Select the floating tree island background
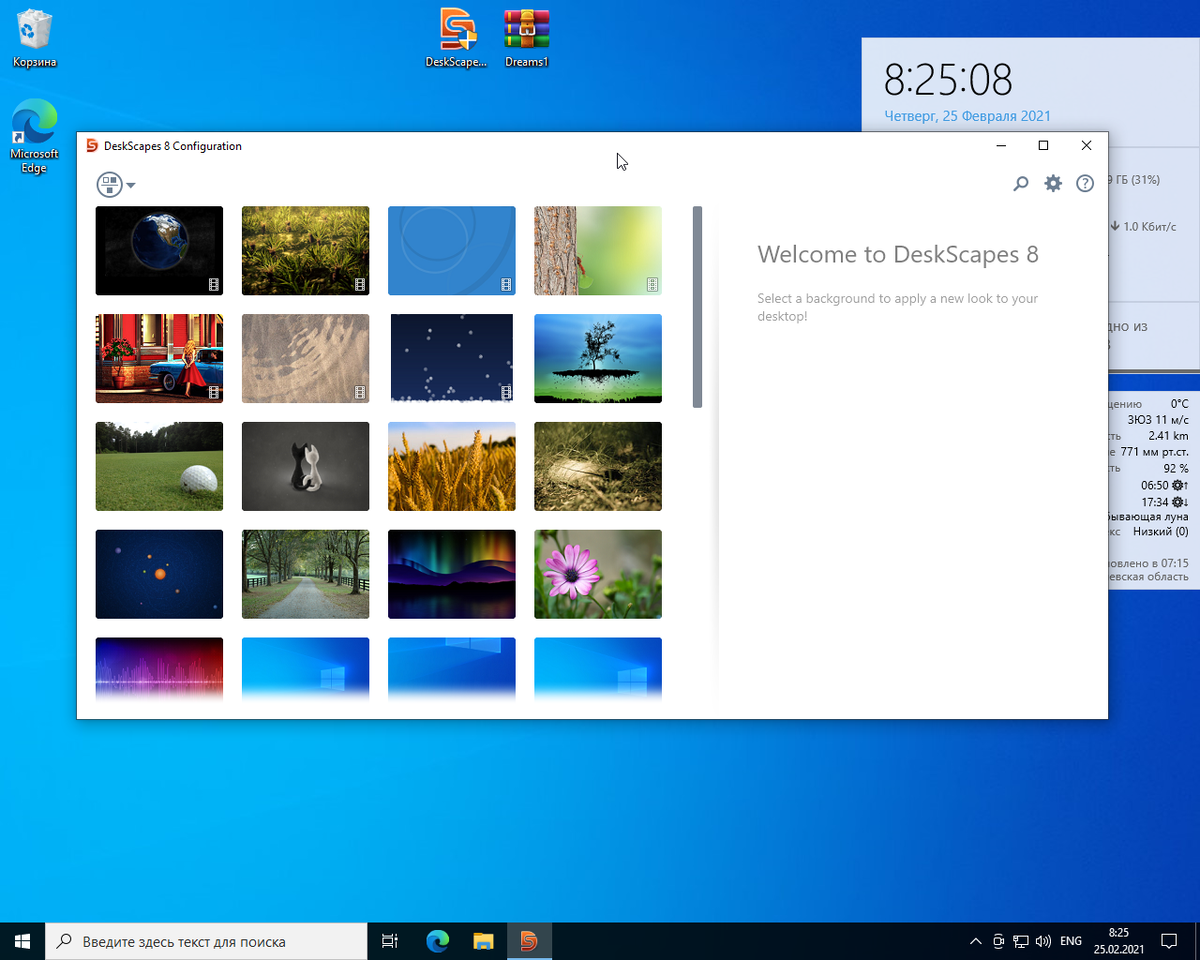 [597, 359]
